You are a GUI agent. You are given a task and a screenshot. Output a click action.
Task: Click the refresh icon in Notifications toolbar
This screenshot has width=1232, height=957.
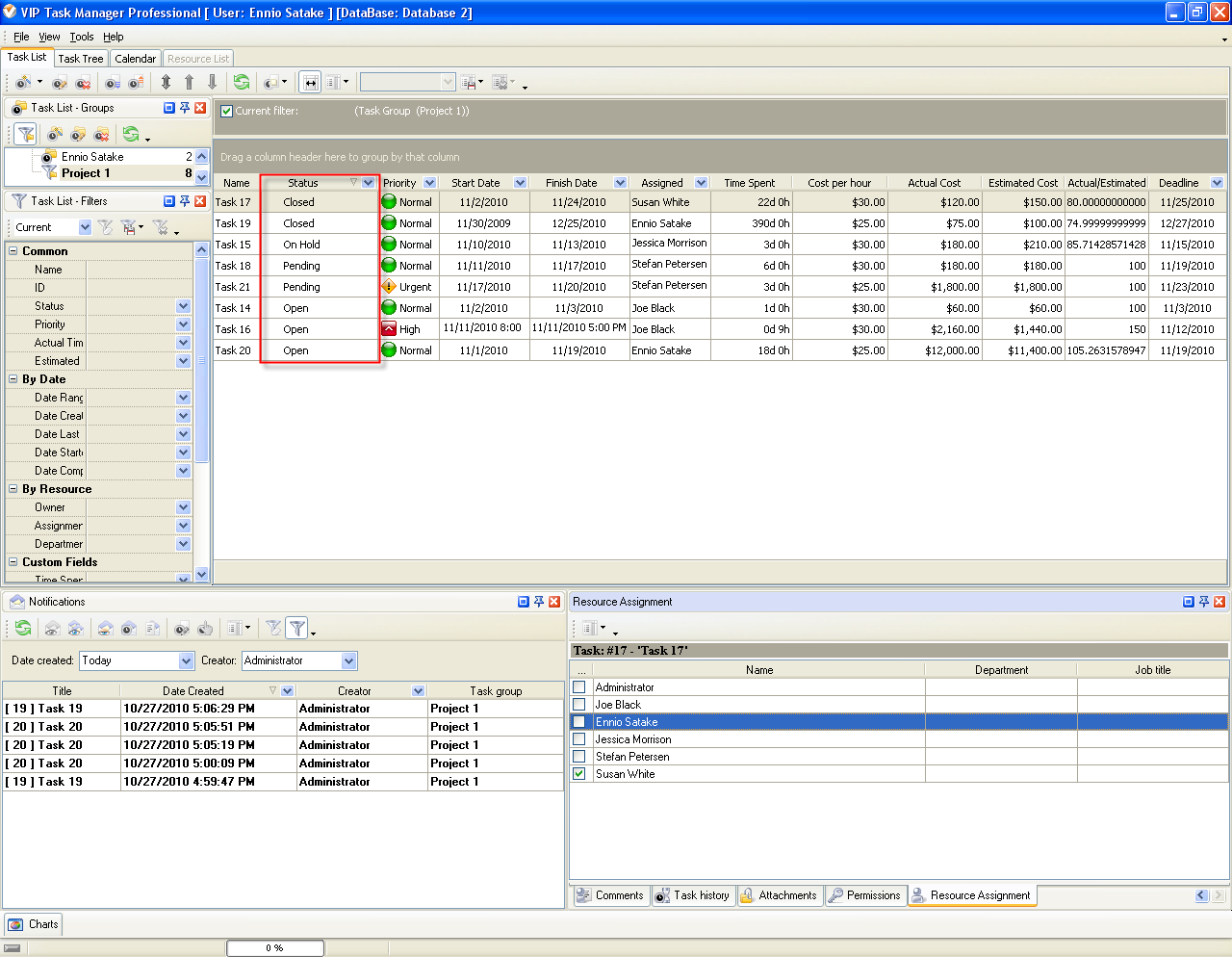pos(23,629)
